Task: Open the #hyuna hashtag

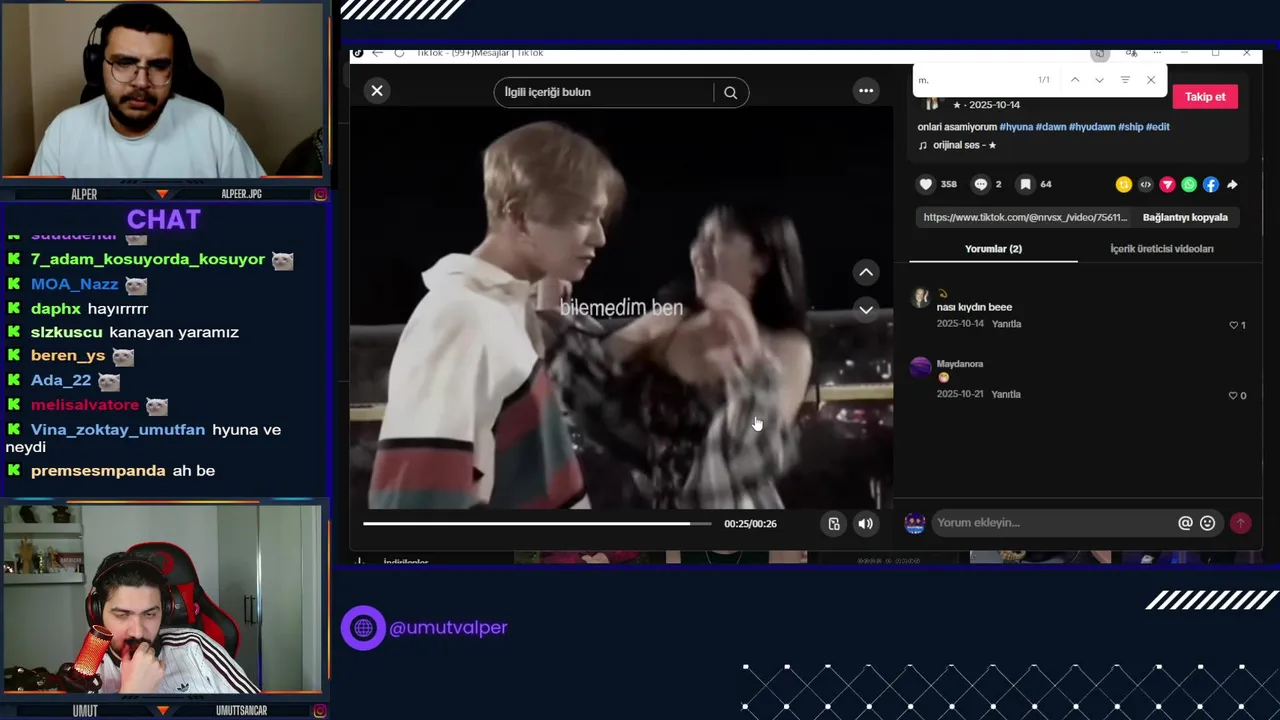Action: [x=1016, y=127]
